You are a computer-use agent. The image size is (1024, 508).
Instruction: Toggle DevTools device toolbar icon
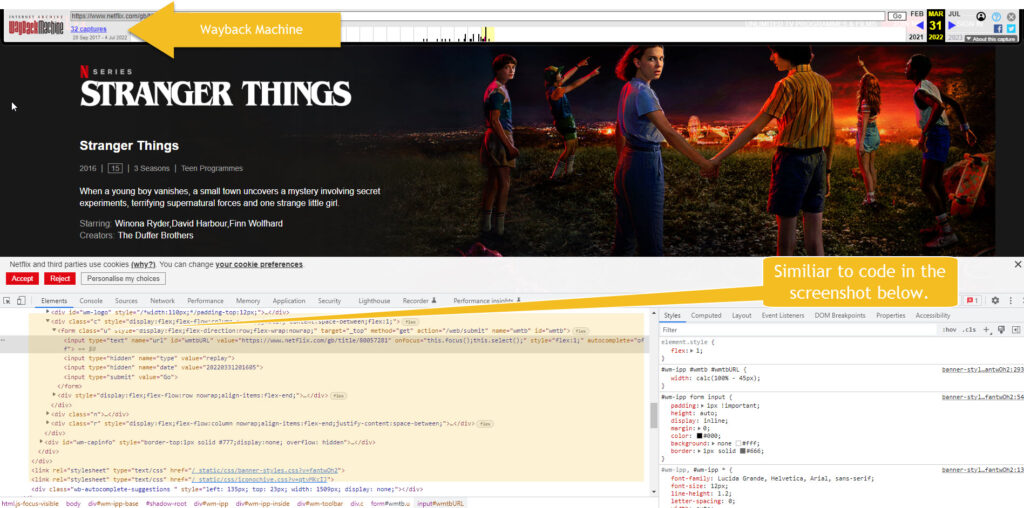pyautogui.click(x=21, y=301)
